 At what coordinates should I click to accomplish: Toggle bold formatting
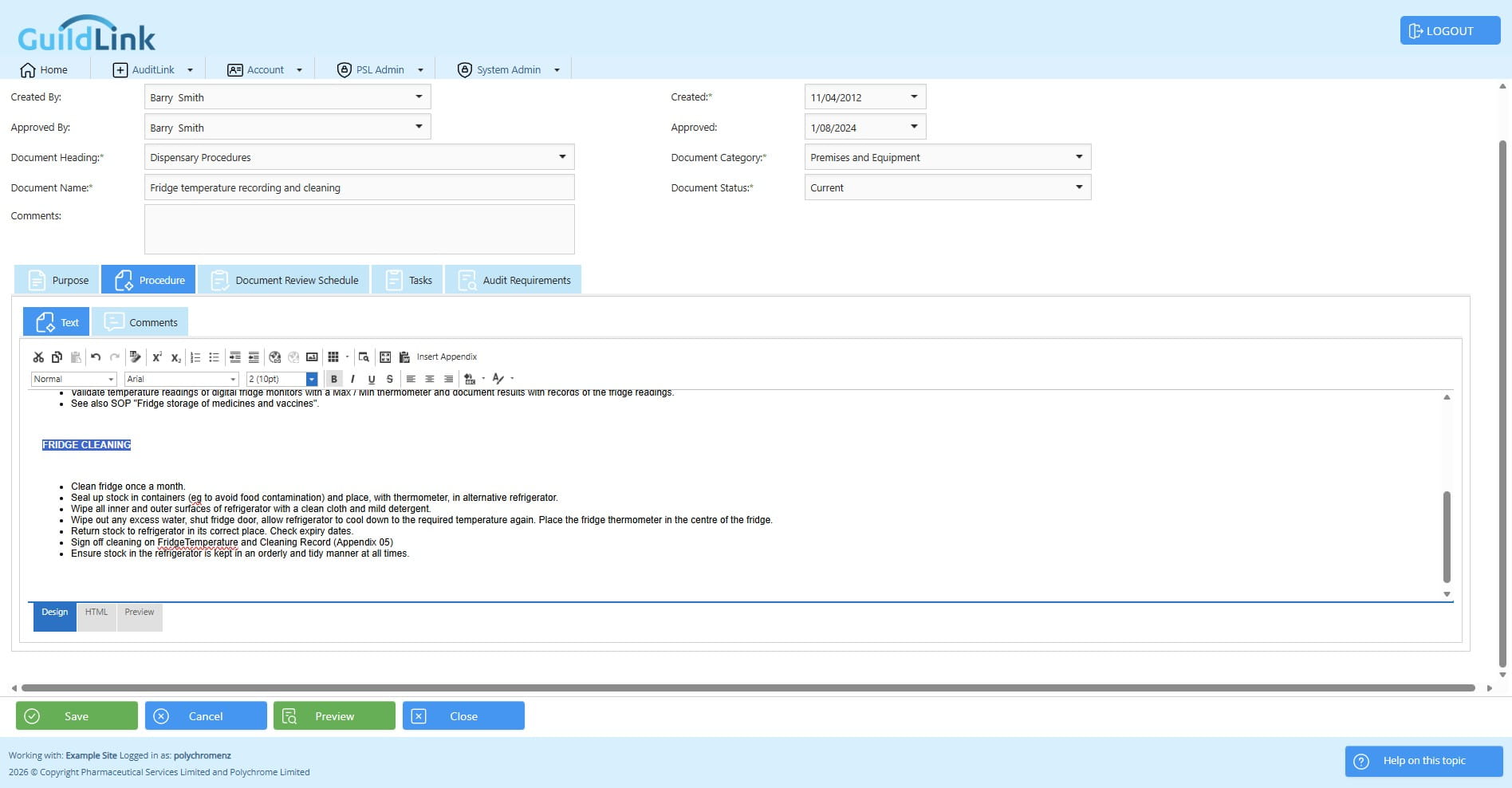coord(334,379)
